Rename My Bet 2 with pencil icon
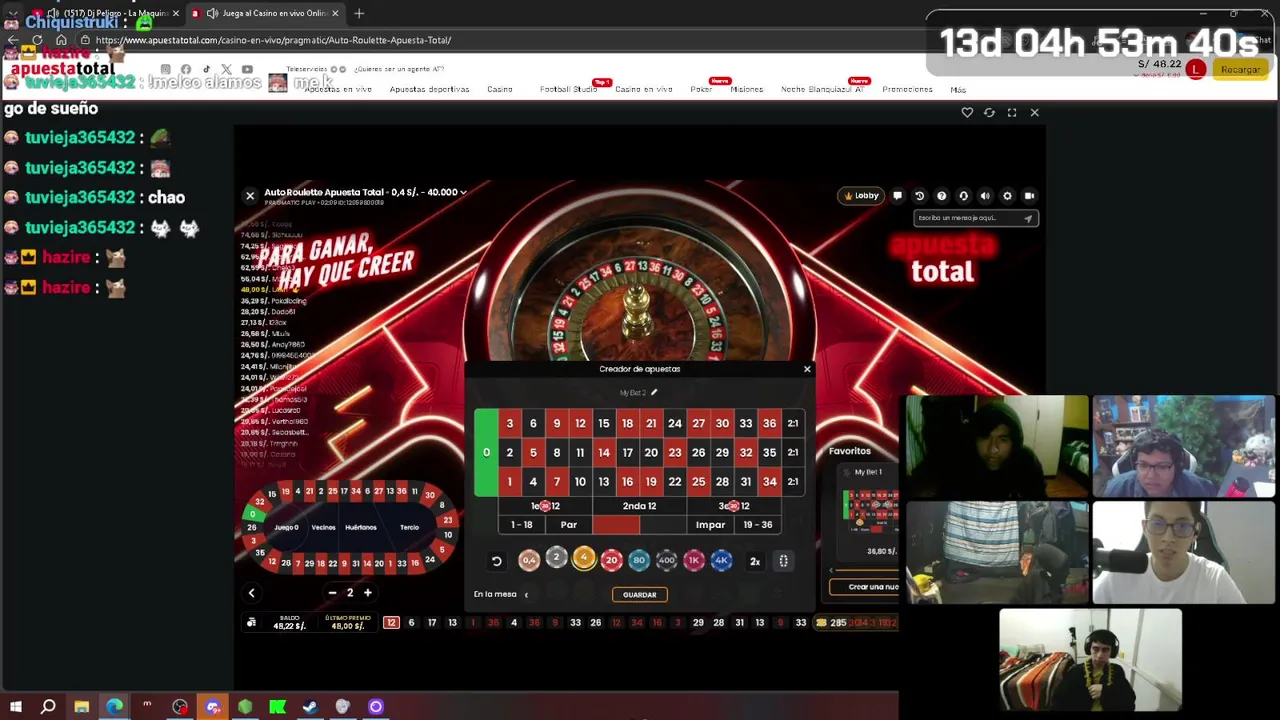Viewport: 1280px width, 720px height. tap(654, 392)
